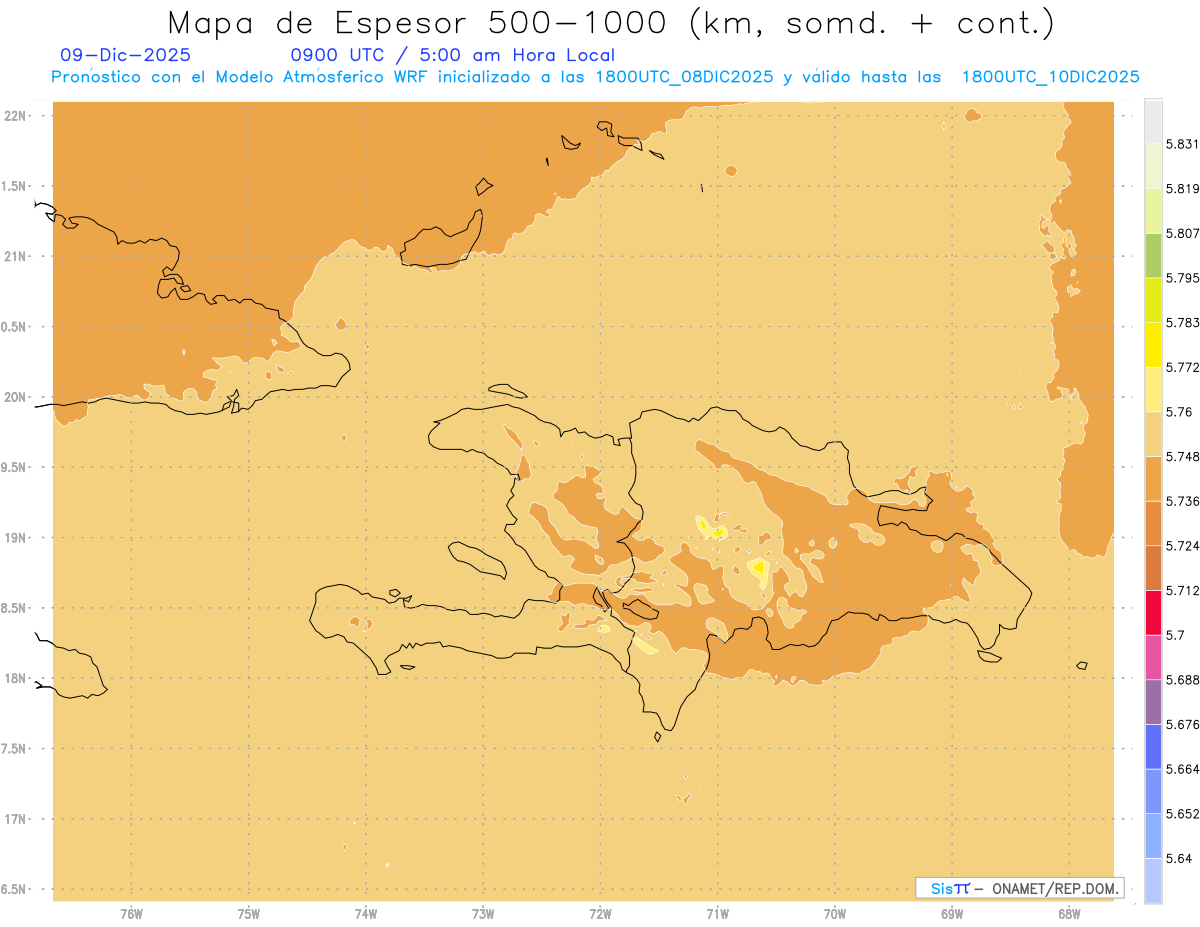Click the 73W longitude label
The height and width of the screenshot is (927, 1200).
point(483,914)
